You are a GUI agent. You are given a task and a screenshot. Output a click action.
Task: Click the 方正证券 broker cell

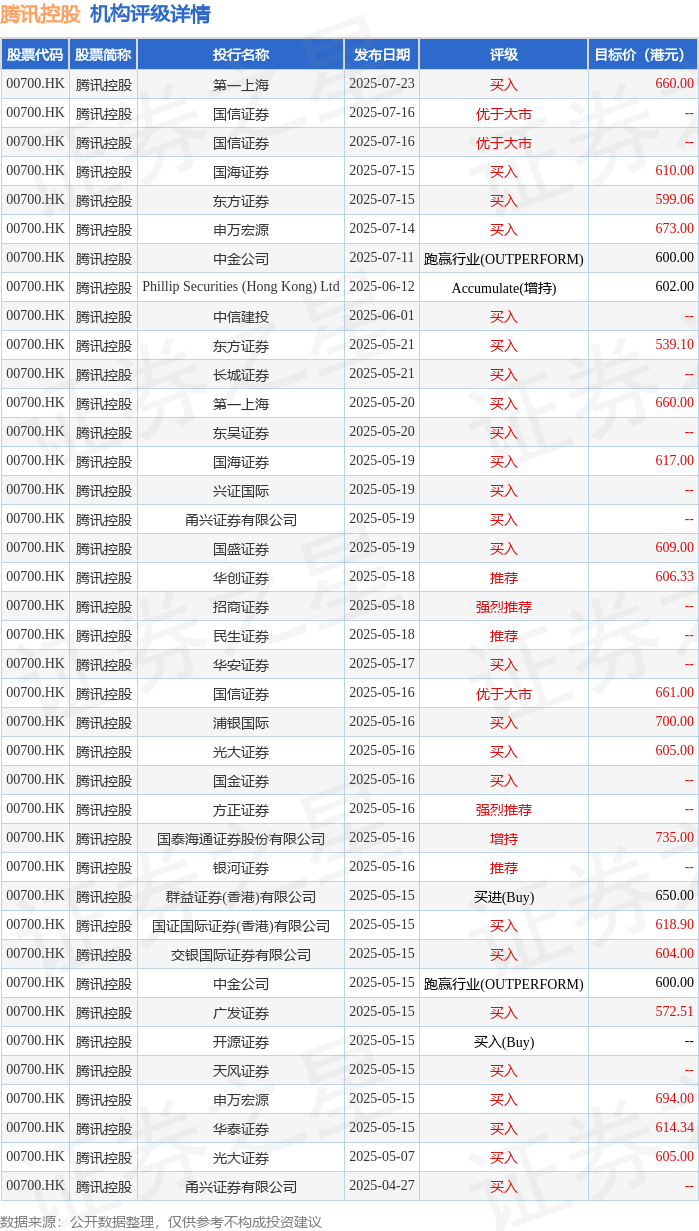tap(241, 810)
